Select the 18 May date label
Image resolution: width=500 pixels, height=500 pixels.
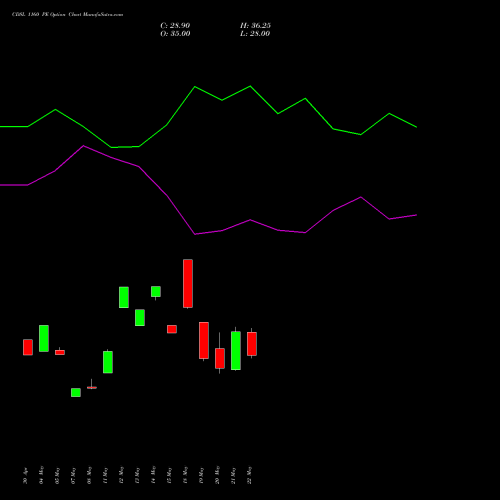pyautogui.click(x=185, y=475)
